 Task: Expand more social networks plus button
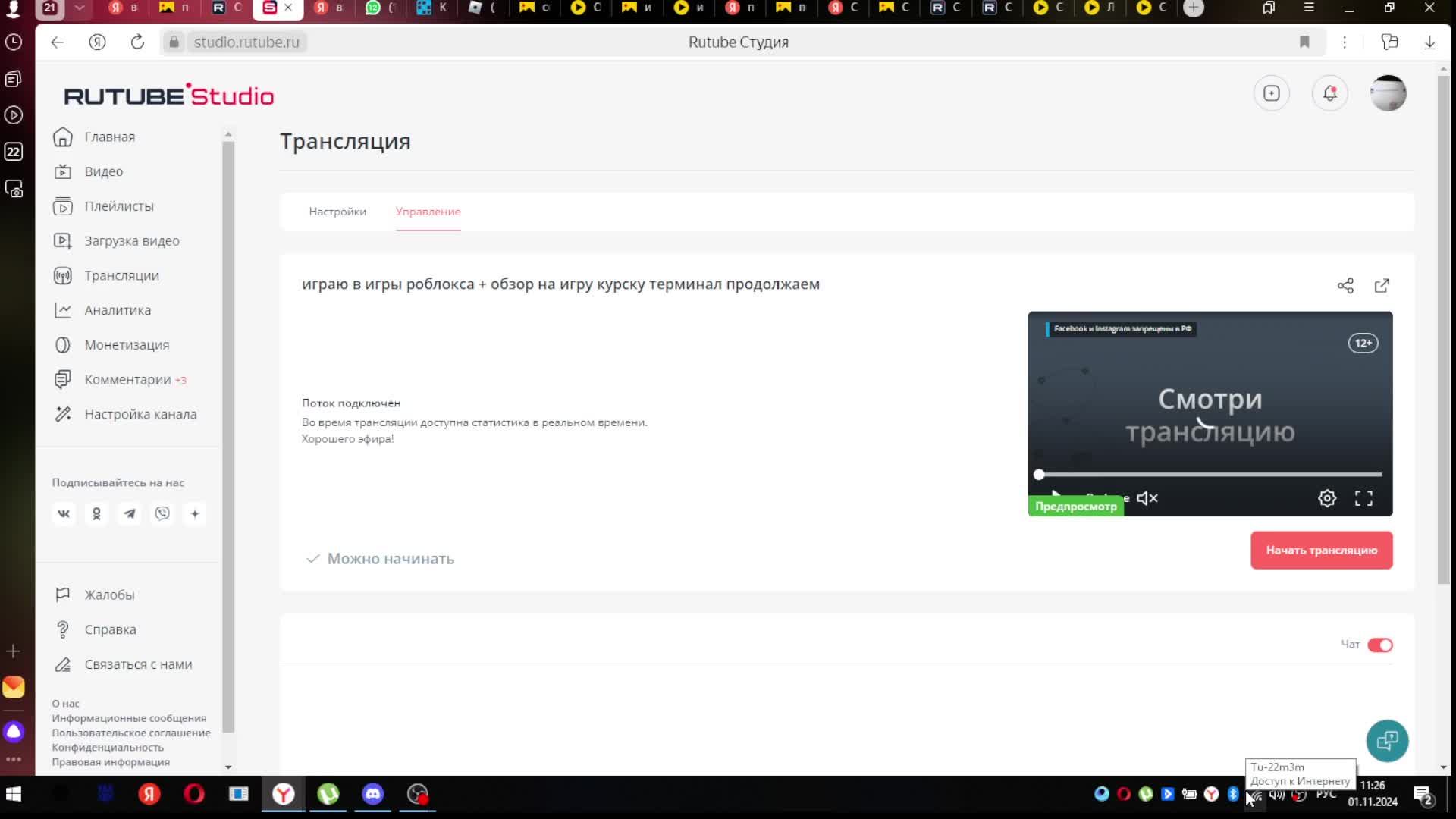[x=195, y=514]
